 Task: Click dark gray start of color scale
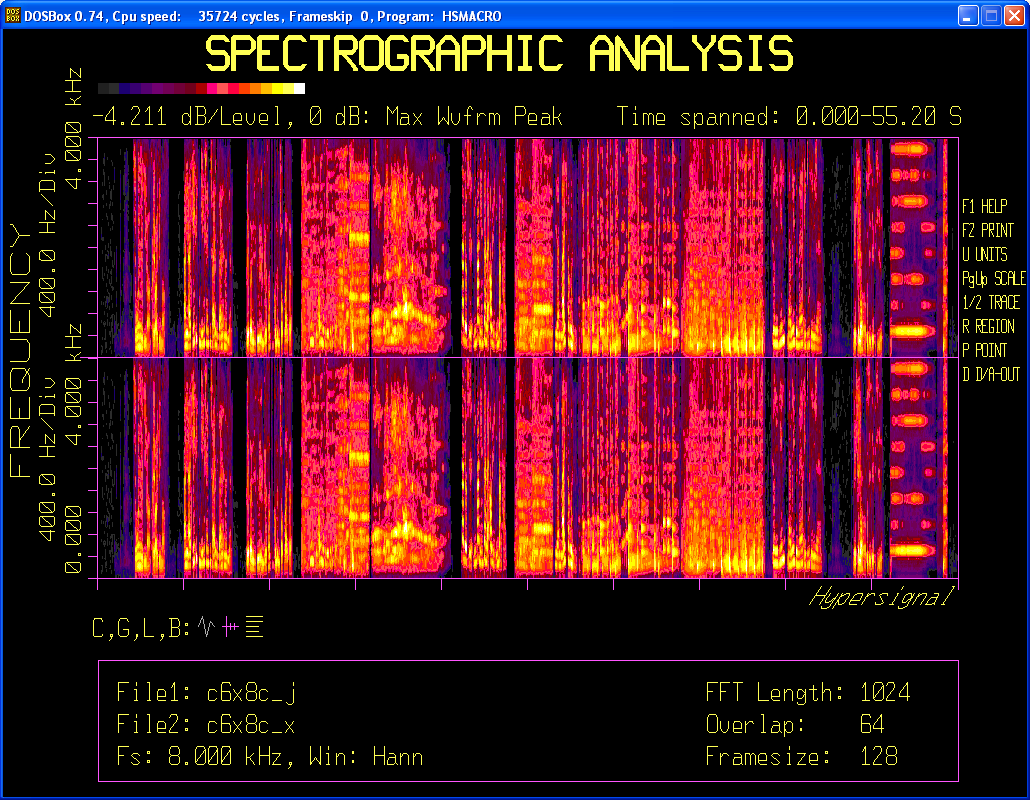pyautogui.click(x=103, y=88)
